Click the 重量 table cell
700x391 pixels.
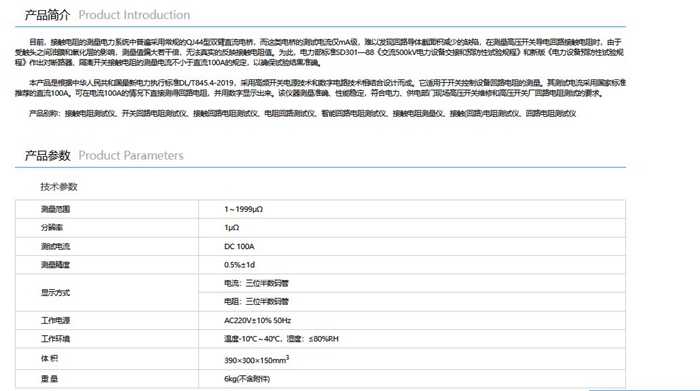tap(107, 379)
